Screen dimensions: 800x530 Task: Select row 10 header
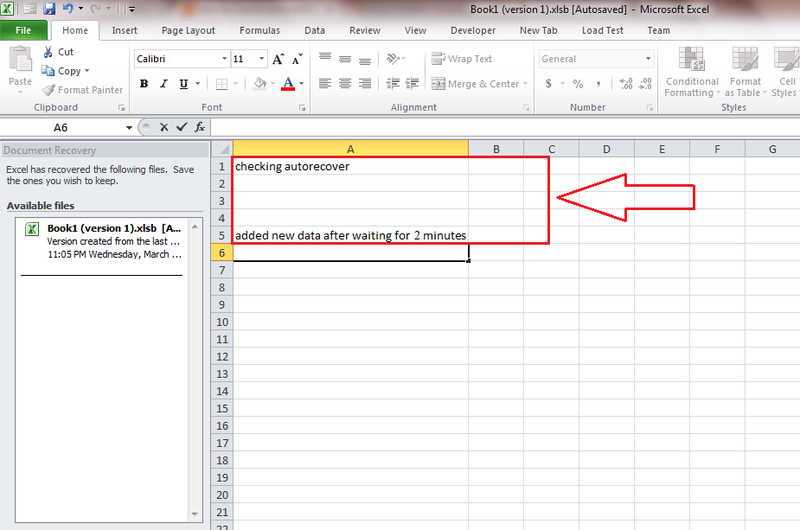[x=222, y=322]
